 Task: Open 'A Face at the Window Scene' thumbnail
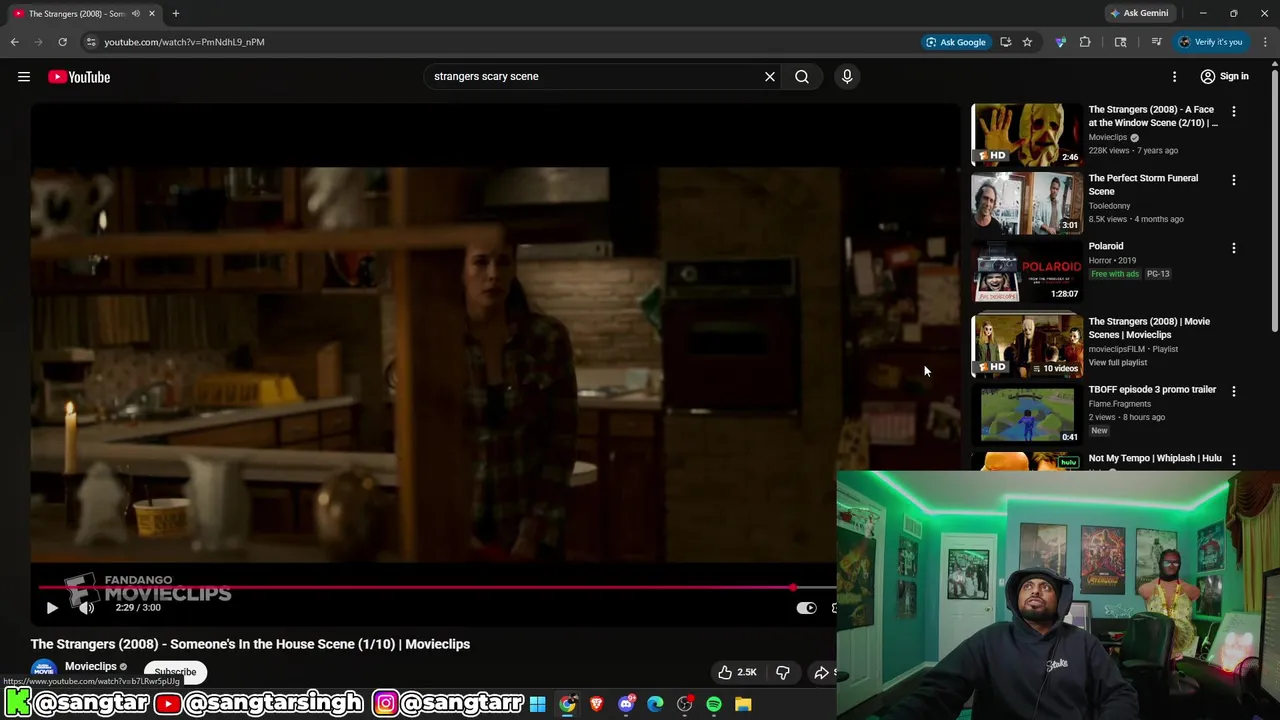click(1027, 134)
